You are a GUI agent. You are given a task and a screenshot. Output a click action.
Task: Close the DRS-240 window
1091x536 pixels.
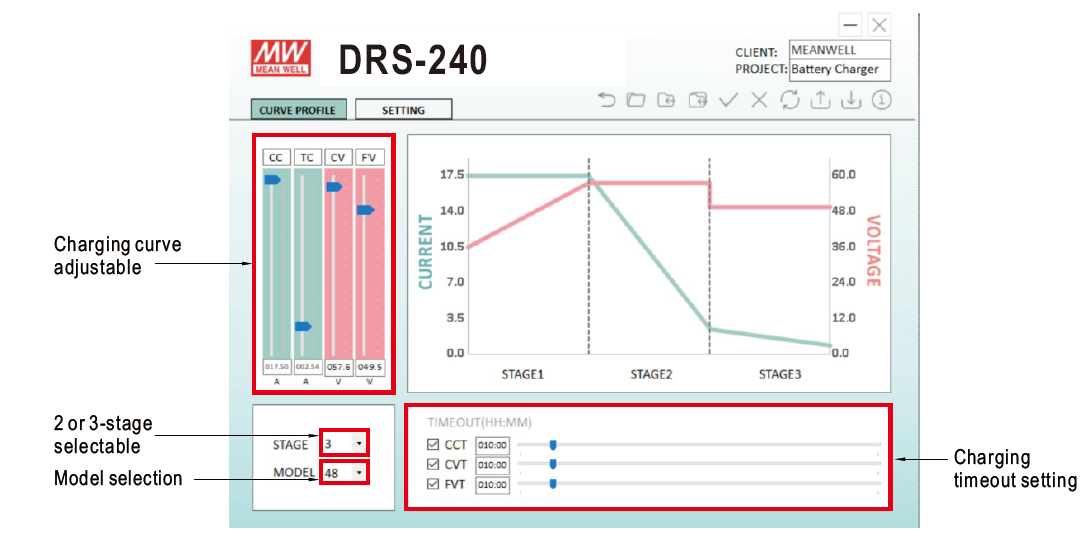pos(879,25)
